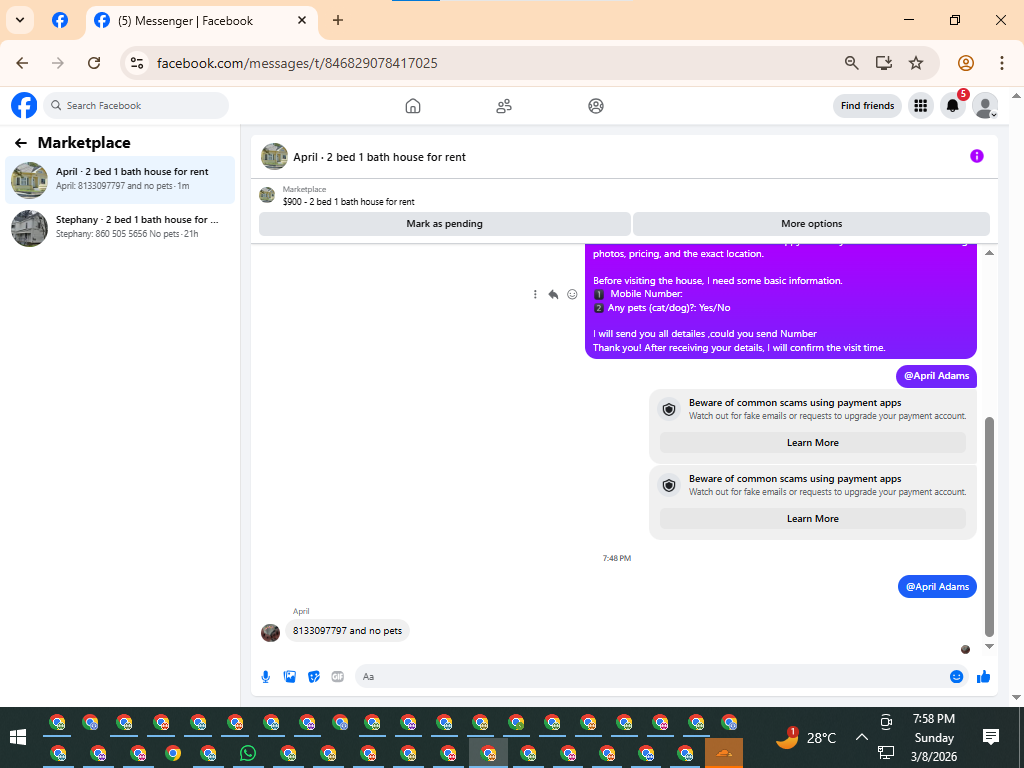Image resolution: width=1024 pixels, height=768 pixels.
Task: Open Chrome three-dot menu
Action: pos(1002,63)
